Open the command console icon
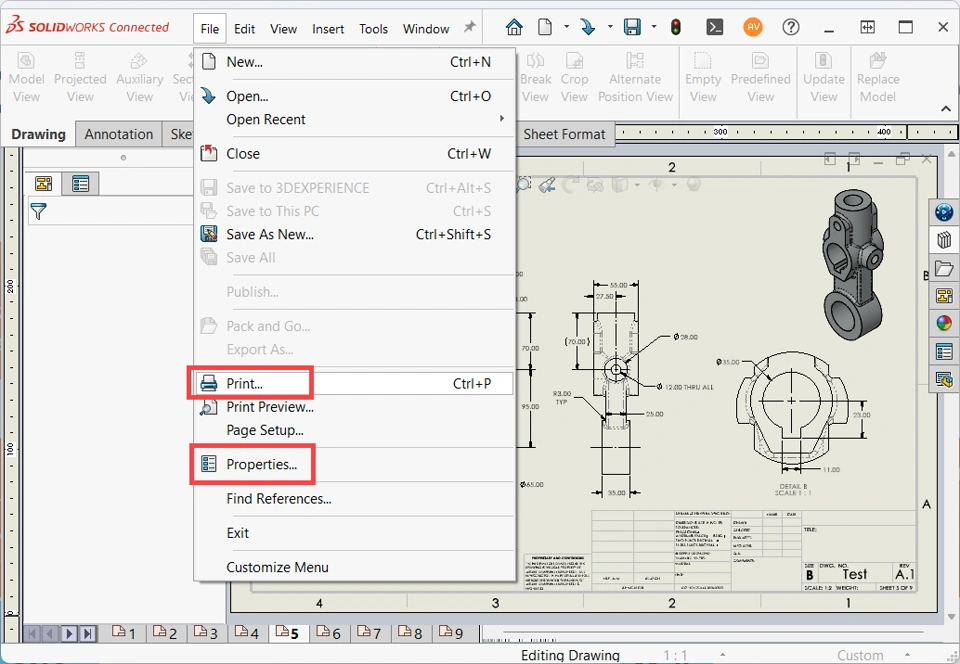 [x=715, y=28]
